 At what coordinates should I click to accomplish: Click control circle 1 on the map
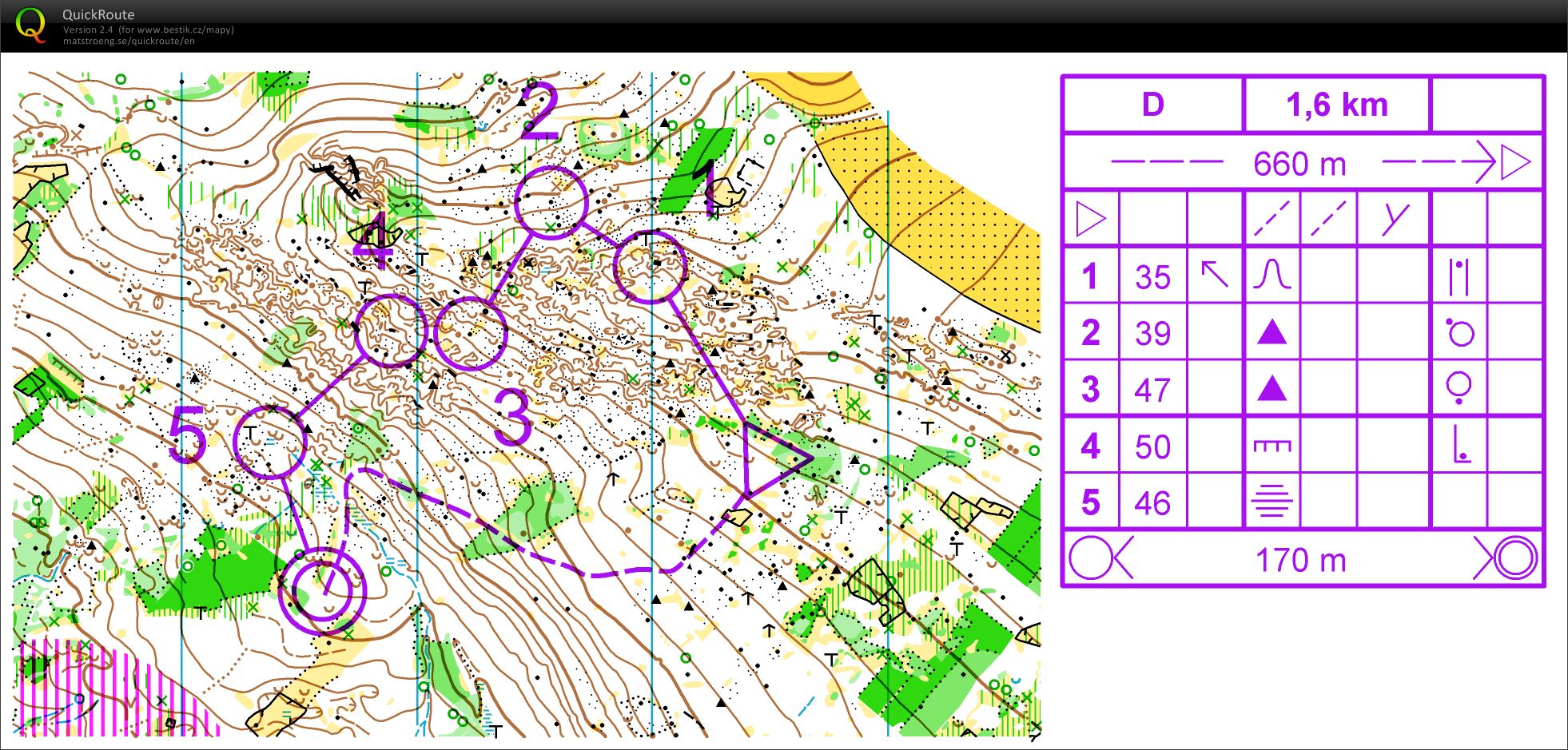650,267
